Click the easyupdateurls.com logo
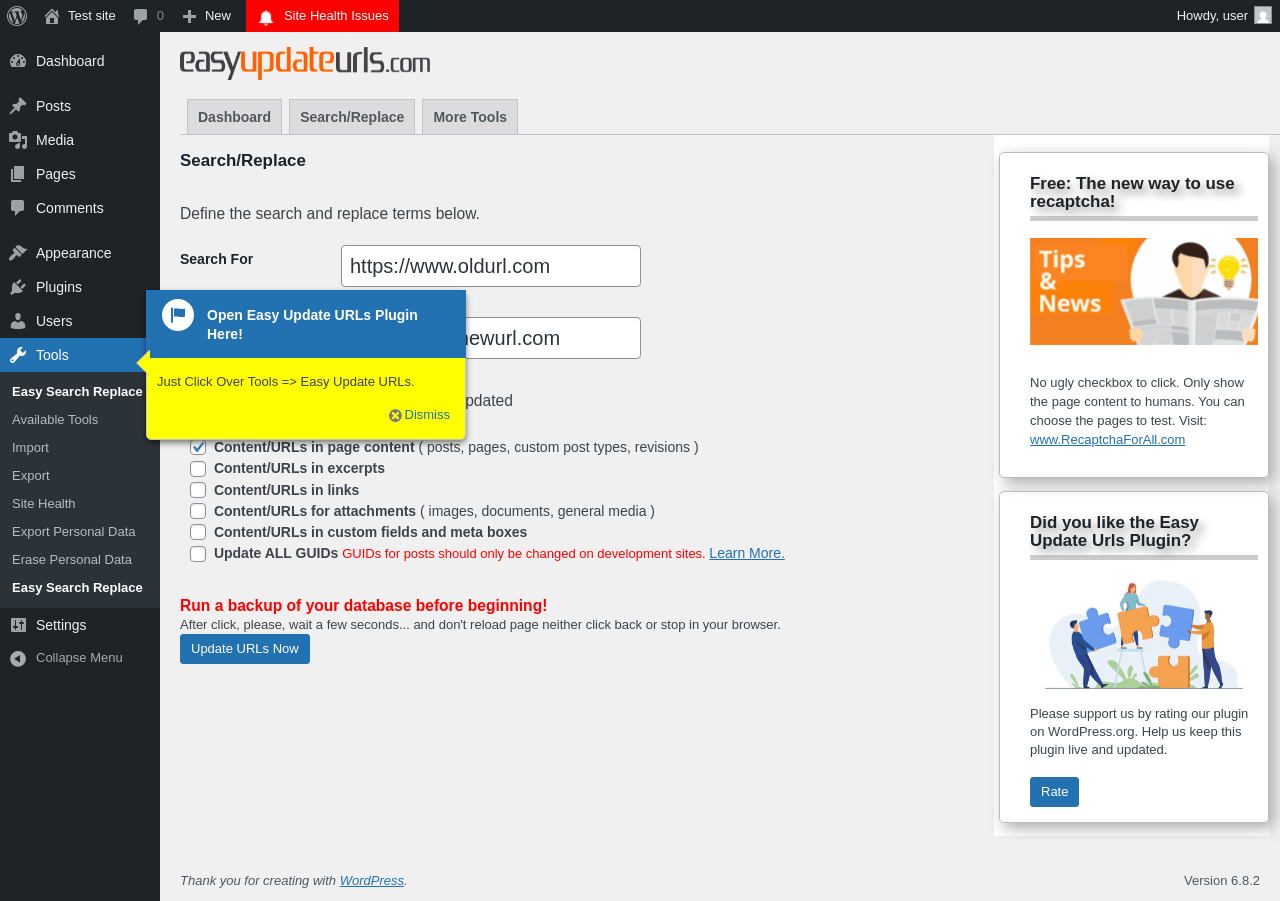 pos(305,62)
